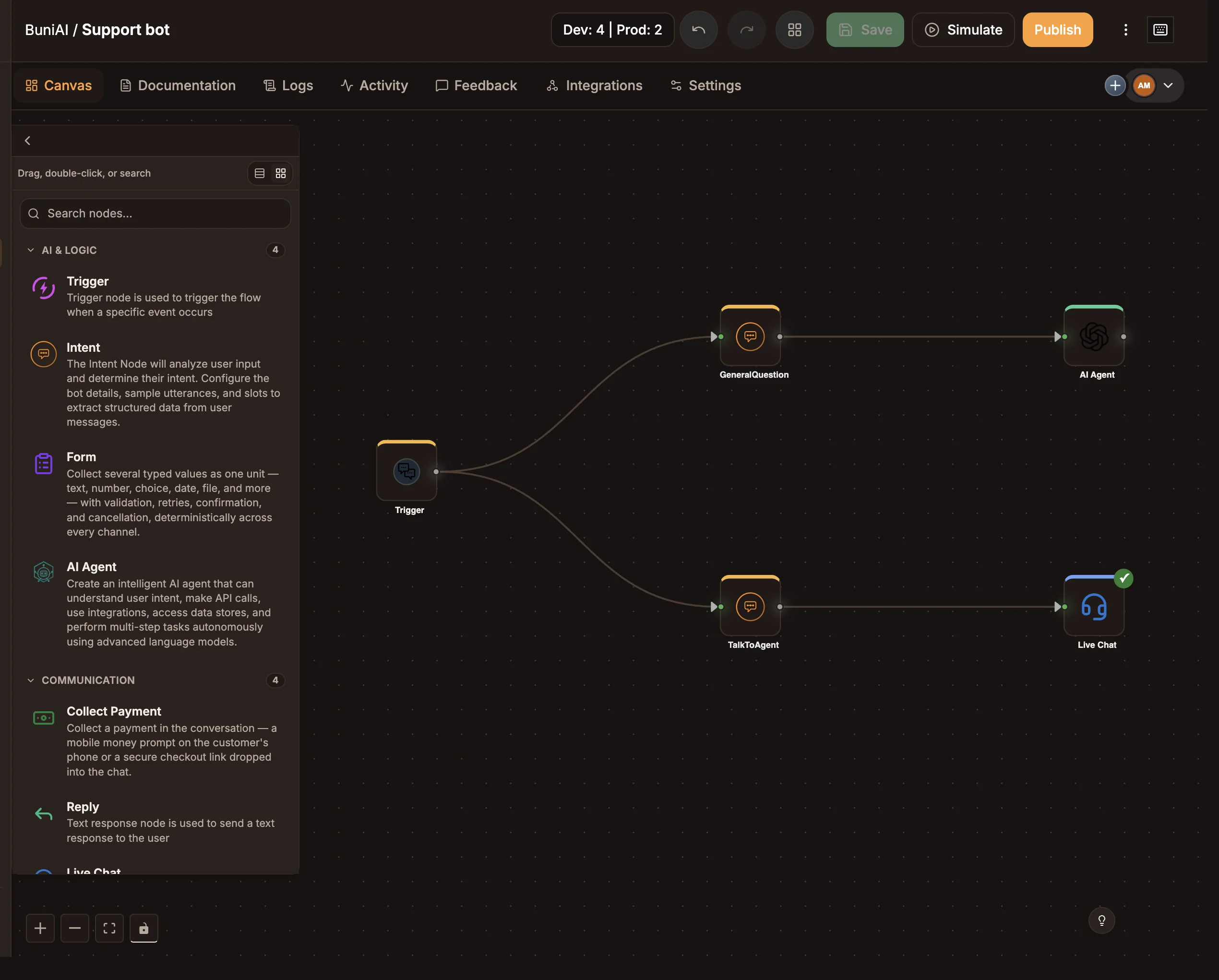Open the grid layout button in header
Image resolution: width=1219 pixels, height=980 pixels.
[x=794, y=30]
